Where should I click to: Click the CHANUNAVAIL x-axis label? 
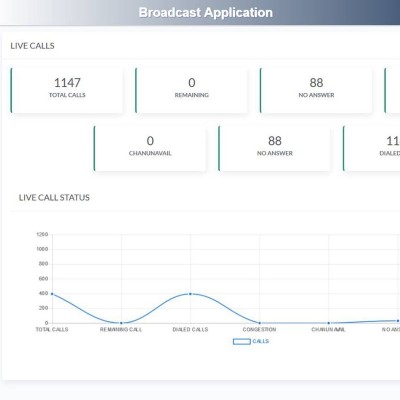pyautogui.click(x=328, y=329)
